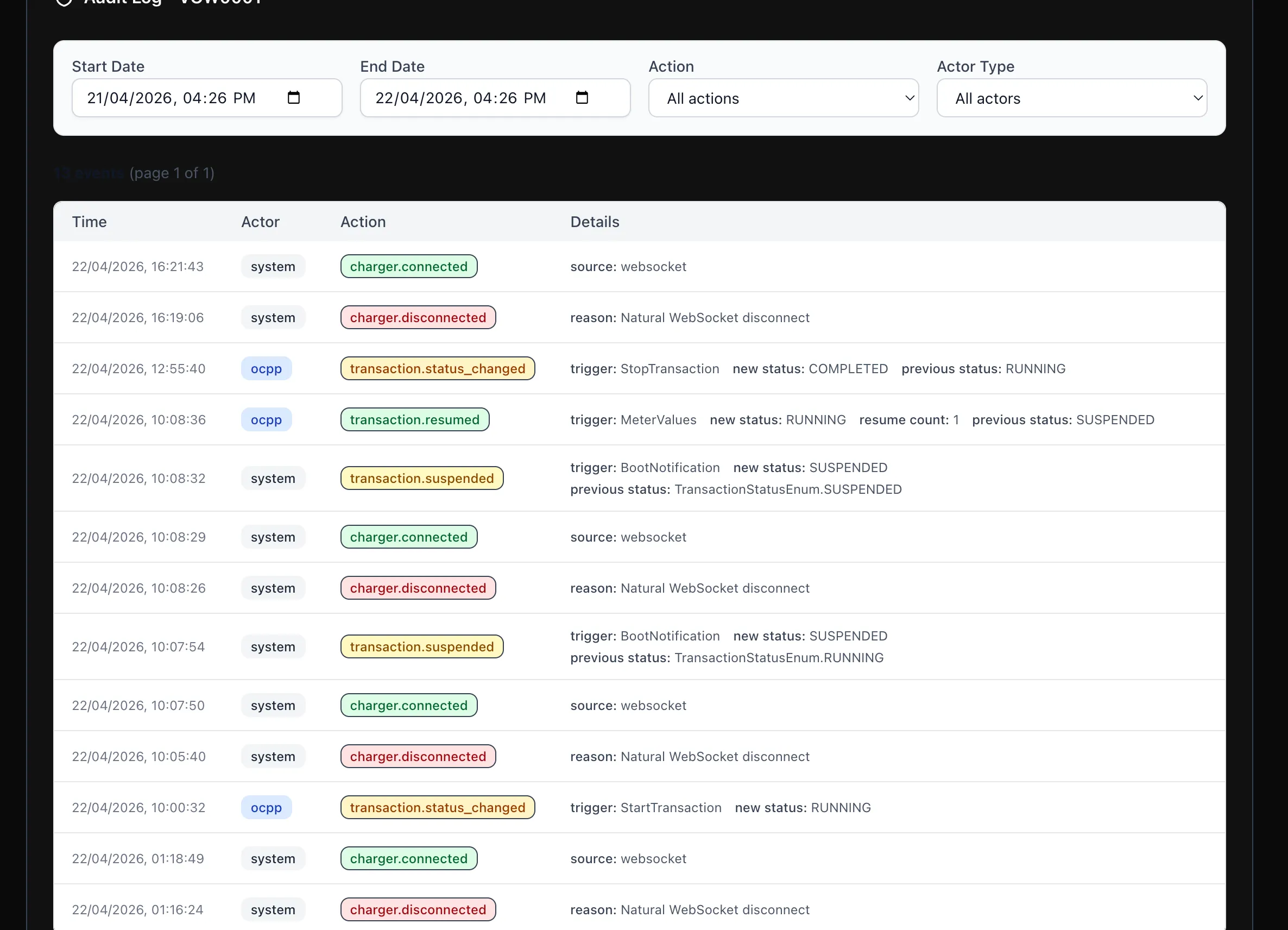Click ocpp actor tag at 10:08:36
The width and height of the screenshot is (1288, 930).
pos(267,420)
